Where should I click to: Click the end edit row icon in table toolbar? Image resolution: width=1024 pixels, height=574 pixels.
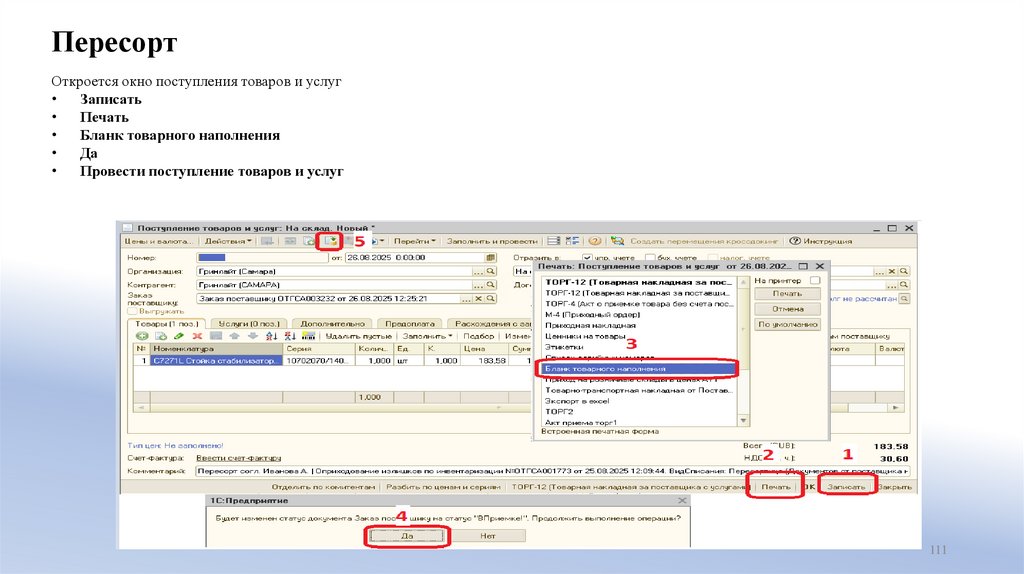pos(216,336)
